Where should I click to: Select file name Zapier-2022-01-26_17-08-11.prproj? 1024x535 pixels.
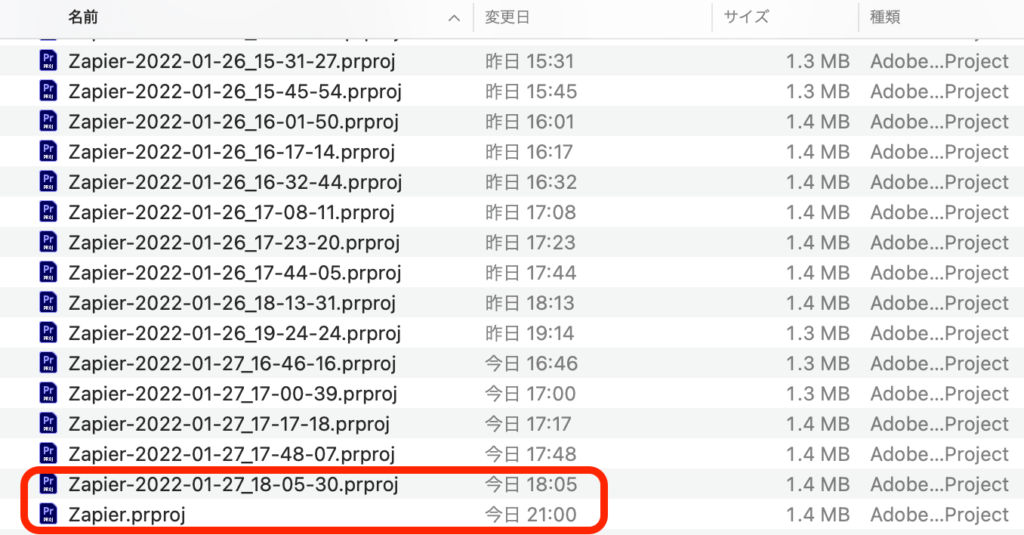pos(232,212)
